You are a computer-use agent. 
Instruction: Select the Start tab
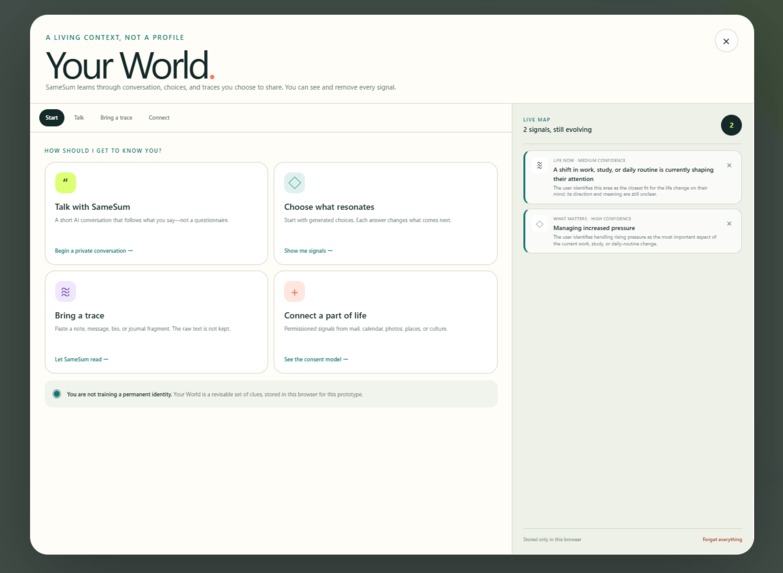click(x=52, y=118)
